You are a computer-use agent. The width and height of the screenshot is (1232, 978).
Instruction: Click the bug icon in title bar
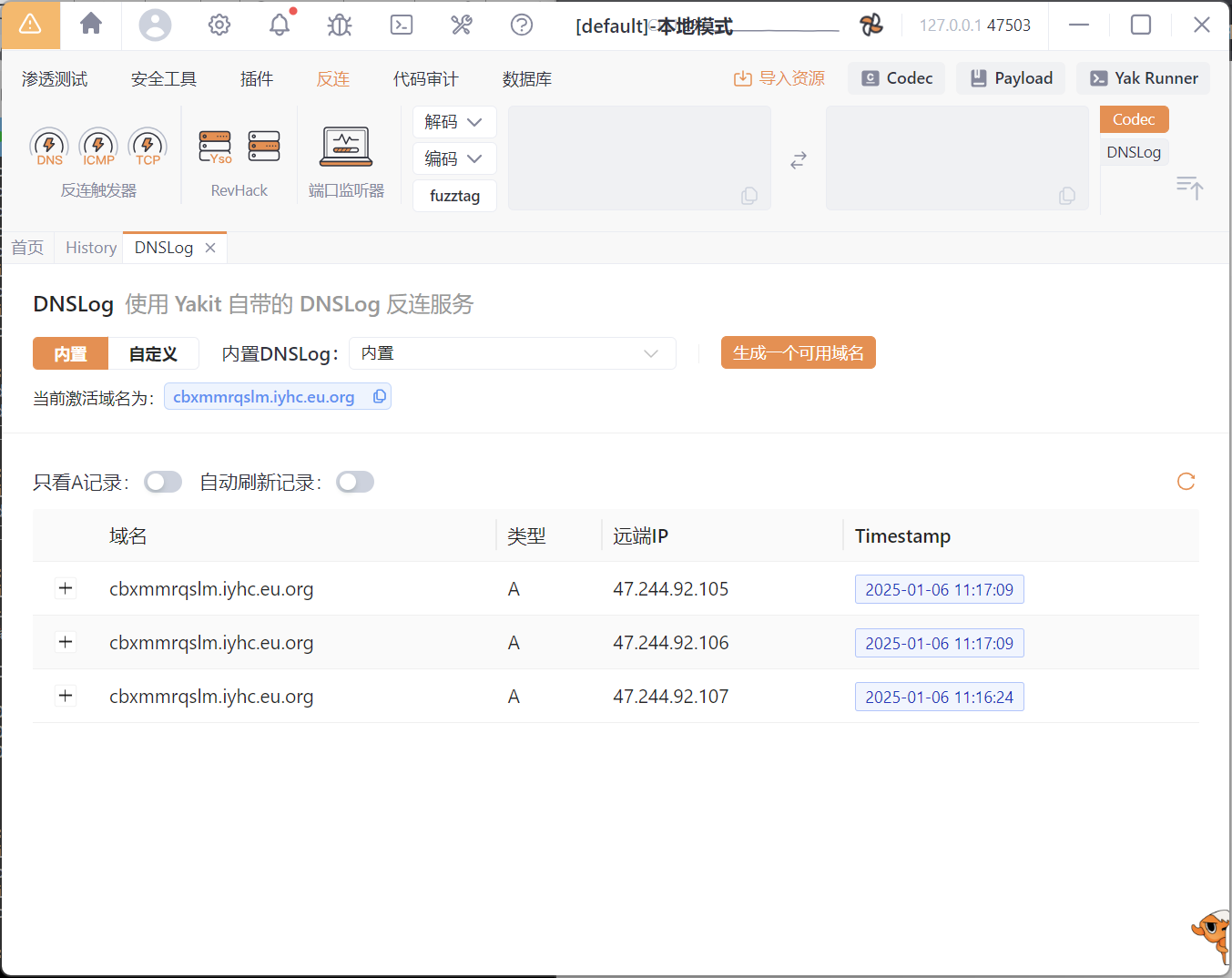point(340,25)
